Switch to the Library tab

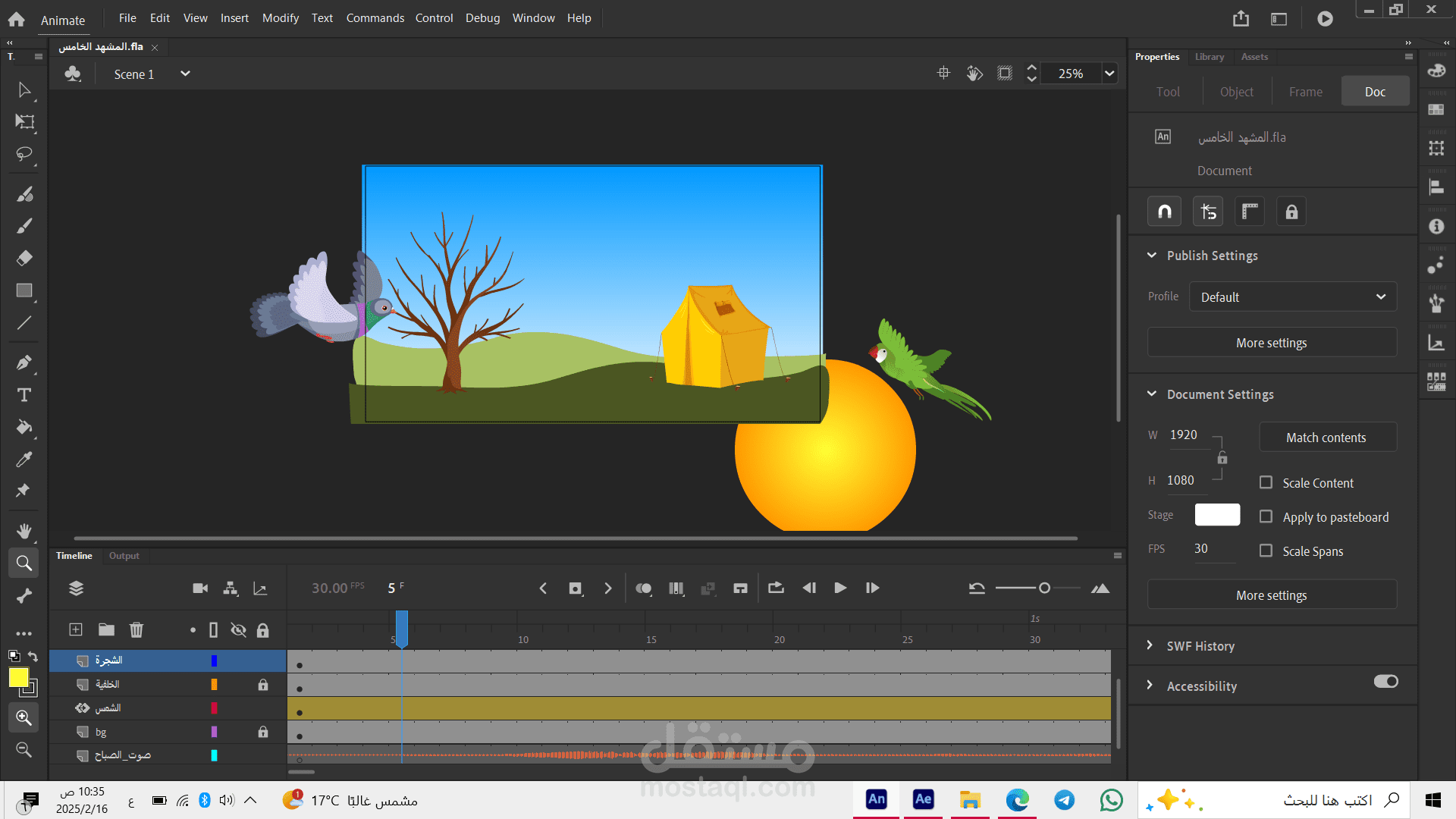[1209, 57]
